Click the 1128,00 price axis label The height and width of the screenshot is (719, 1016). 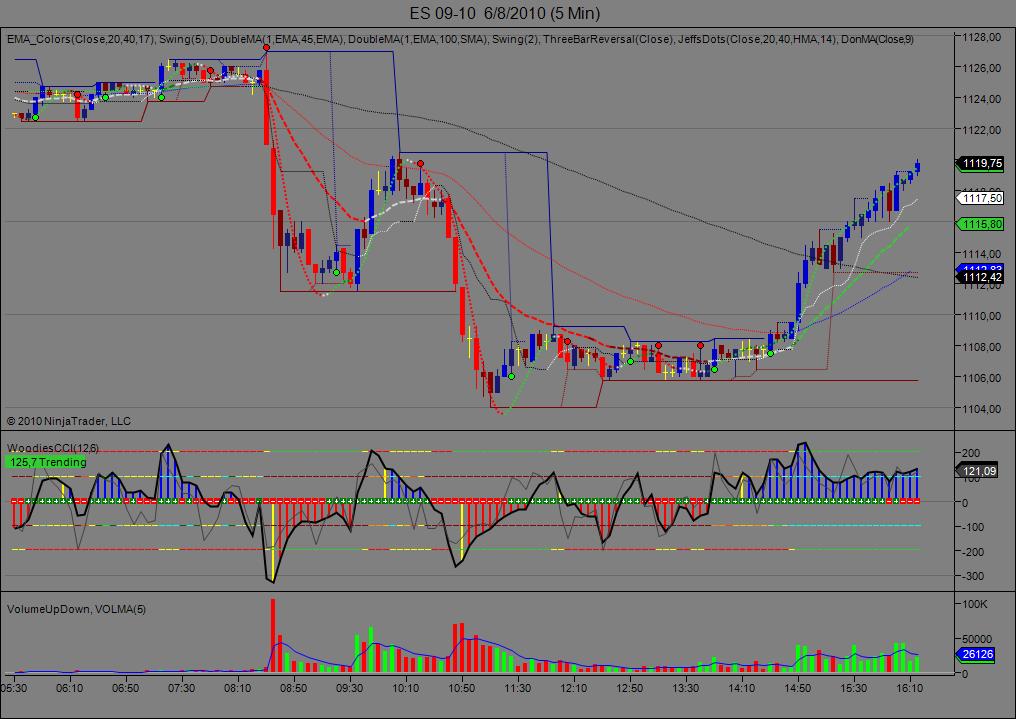pos(982,37)
